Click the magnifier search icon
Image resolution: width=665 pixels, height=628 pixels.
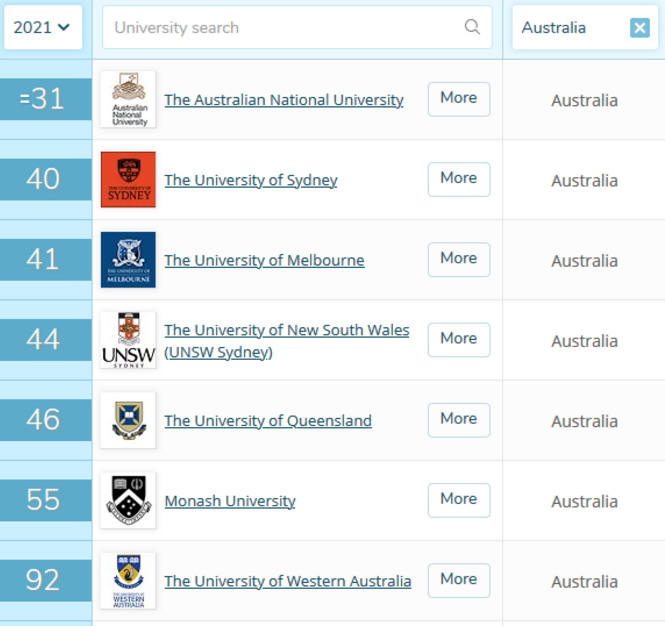coord(472,27)
